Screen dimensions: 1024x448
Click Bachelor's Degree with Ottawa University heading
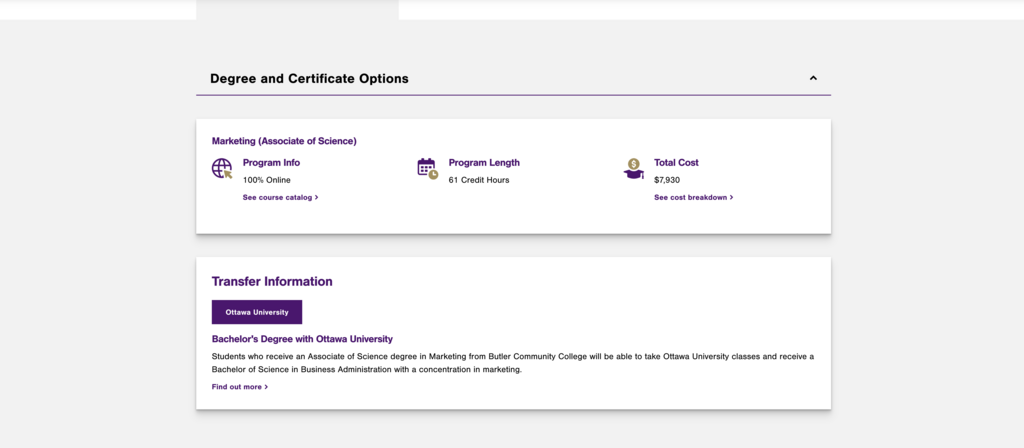(302, 339)
